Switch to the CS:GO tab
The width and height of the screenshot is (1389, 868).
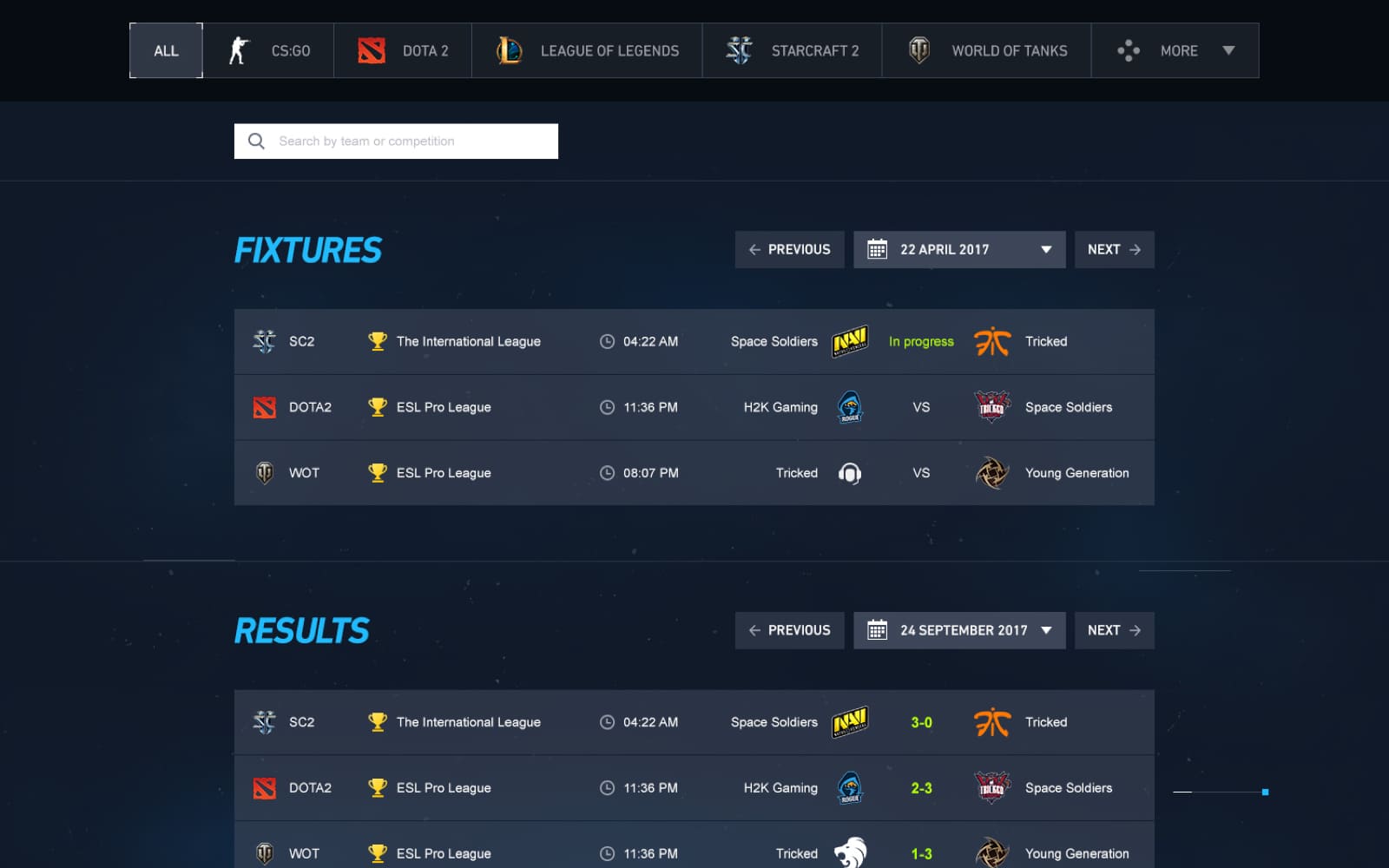(268, 51)
